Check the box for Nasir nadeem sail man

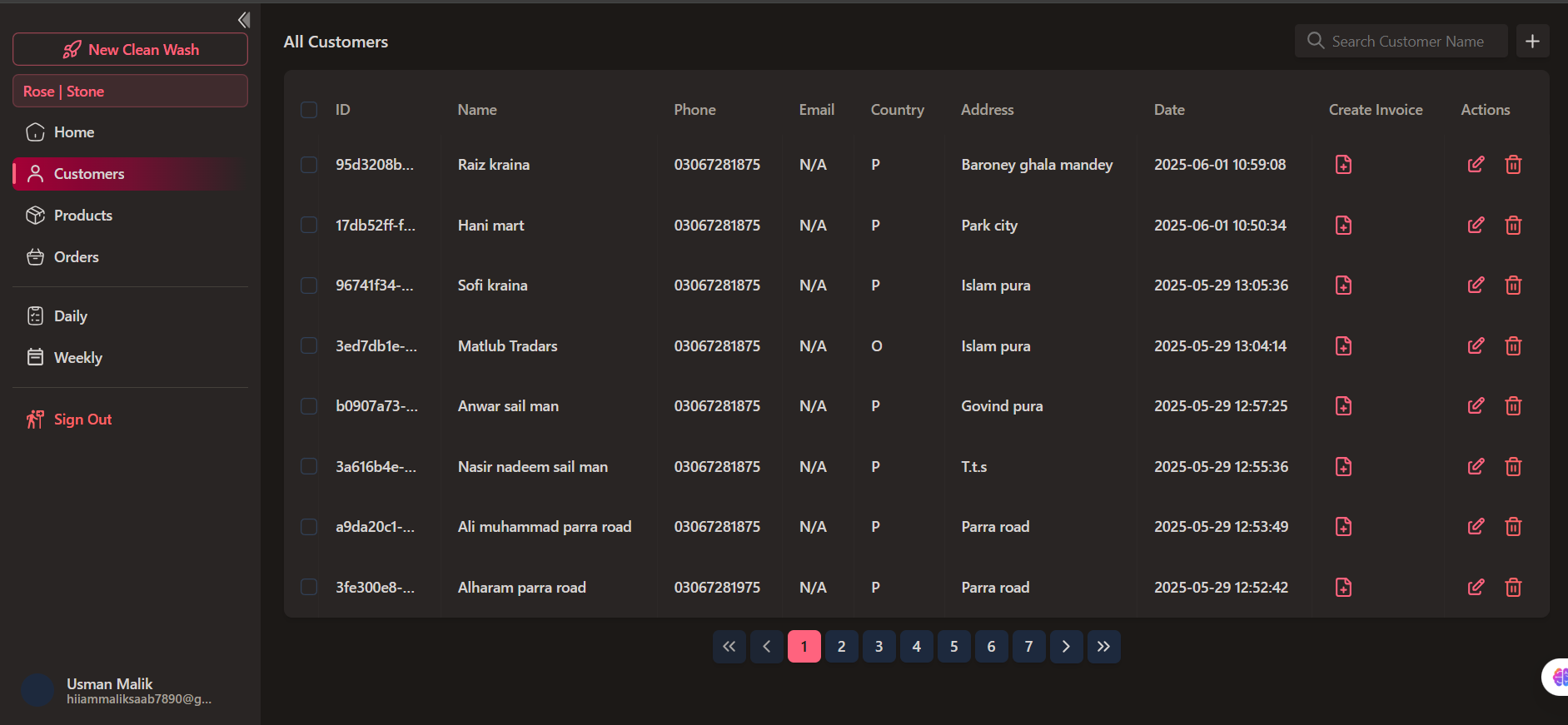(309, 467)
